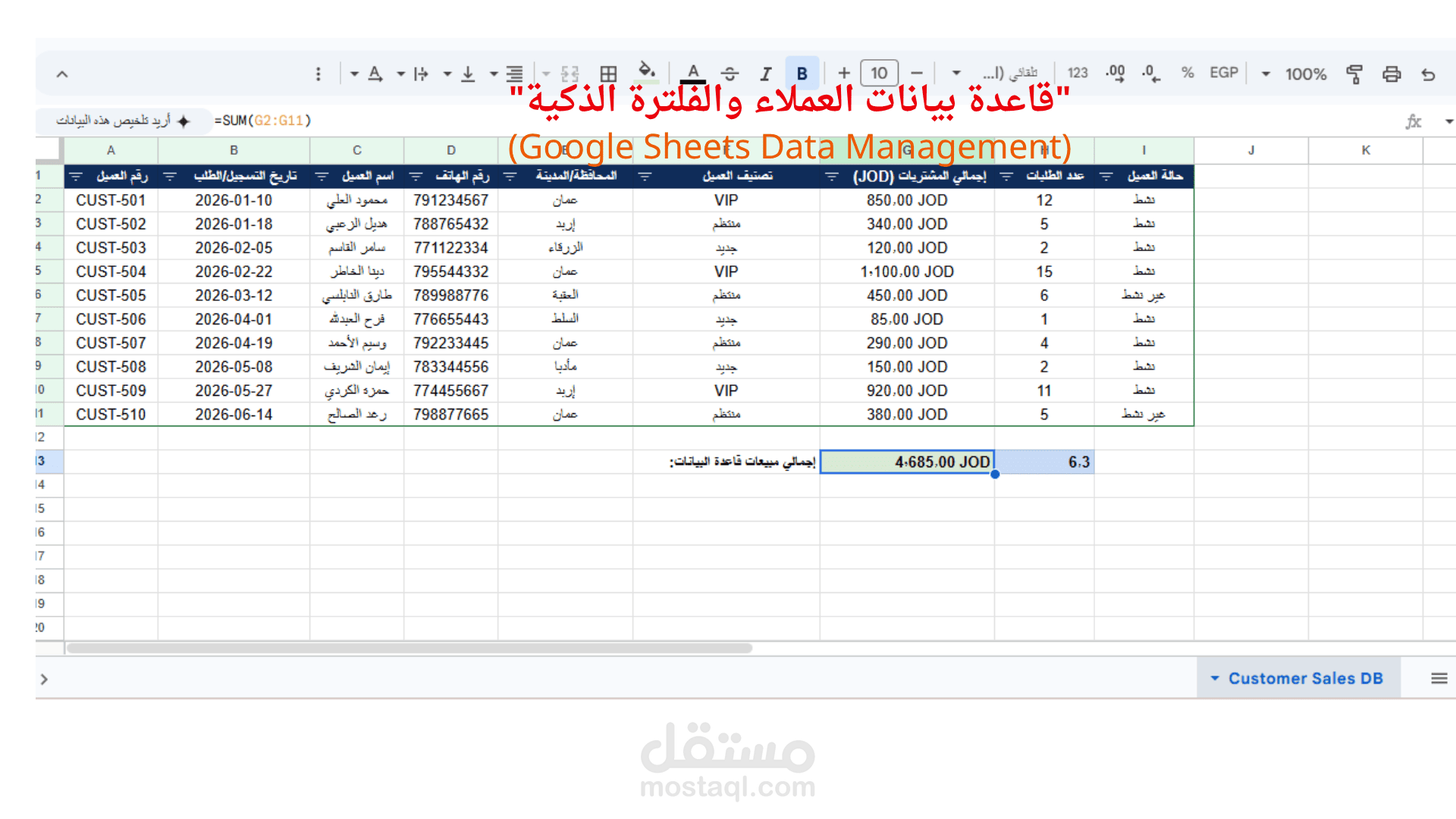The height and width of the screenshot is (819, 1456).
Task: Apply EGP currency format
Action: pos(1223,73)
